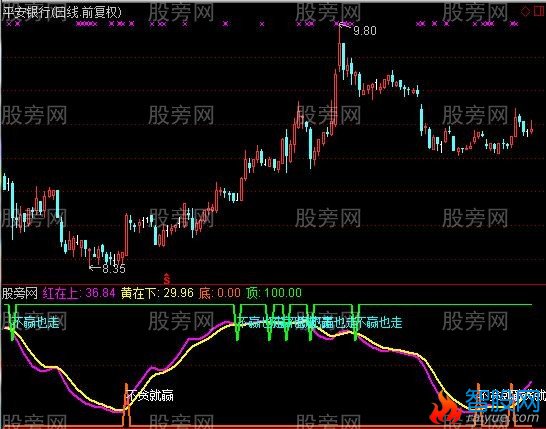
Task: Click the red S marker below candles
Action: pyautogui.click(x=167, y=279)
